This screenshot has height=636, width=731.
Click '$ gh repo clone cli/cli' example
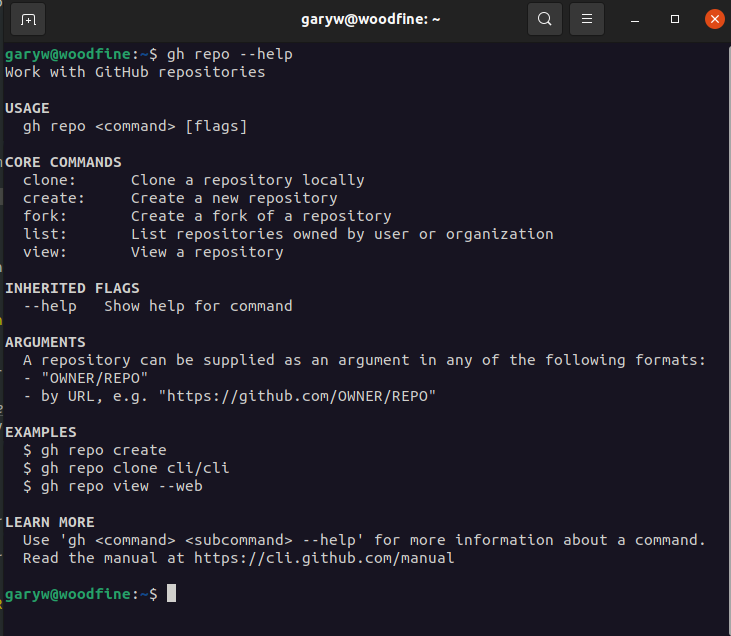click(126, 468)
